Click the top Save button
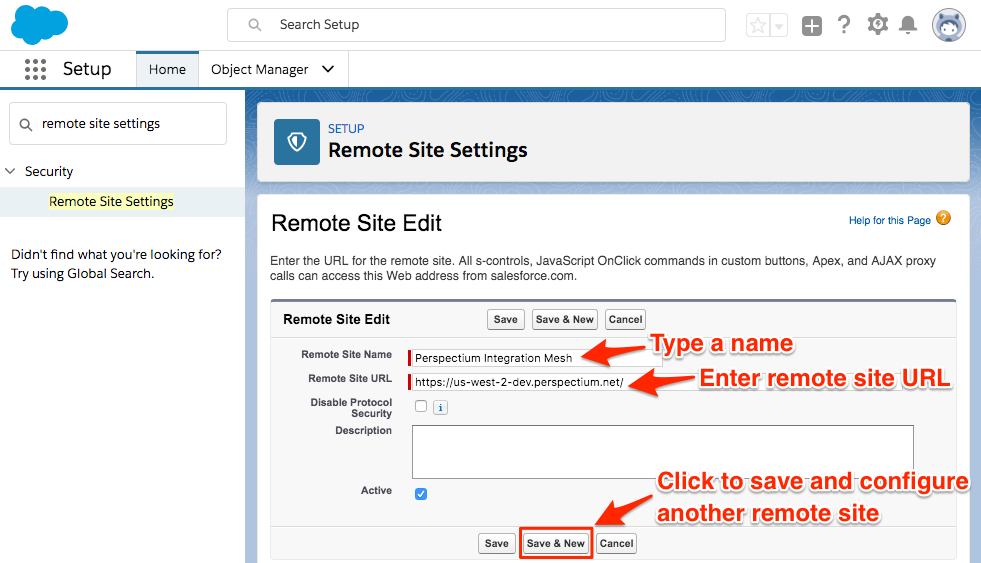The height and width of the screenshot is (563, 981). tap(506, 320)
